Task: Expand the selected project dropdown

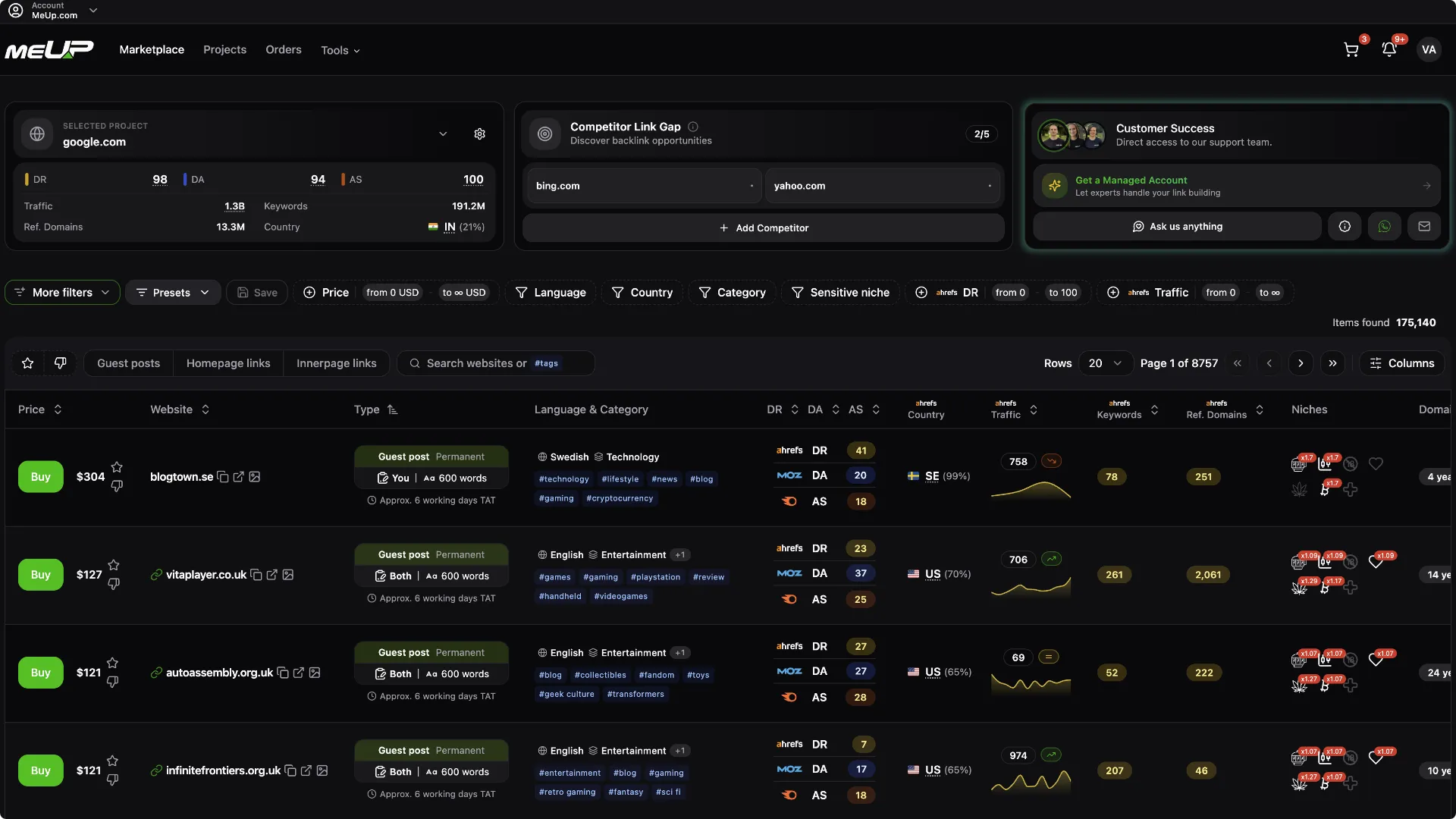Action: tap(443, 134)
